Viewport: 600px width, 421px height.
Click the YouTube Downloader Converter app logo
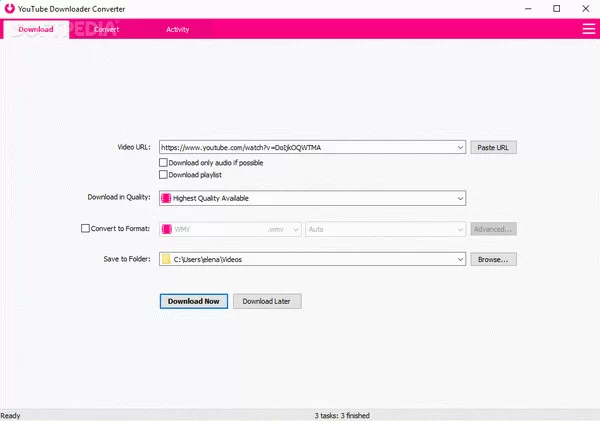coord(9,8)
